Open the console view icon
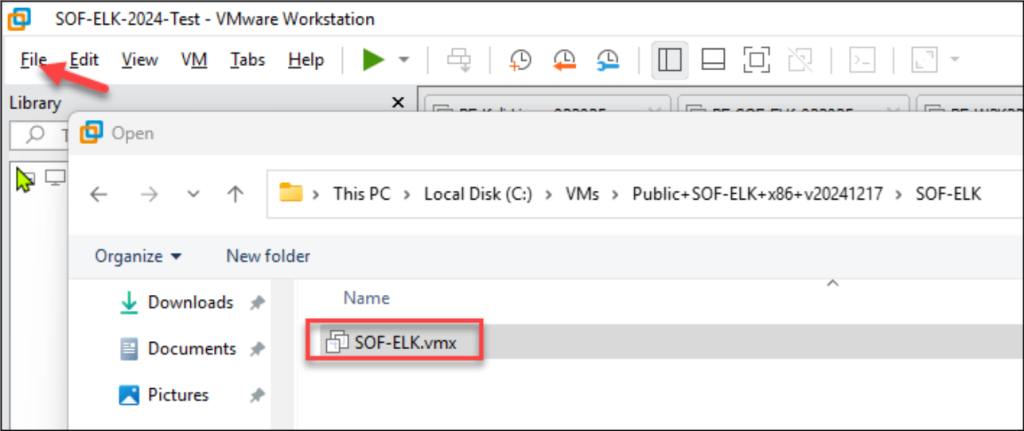This screenshot has height=431, width=1024. (861, 60)
